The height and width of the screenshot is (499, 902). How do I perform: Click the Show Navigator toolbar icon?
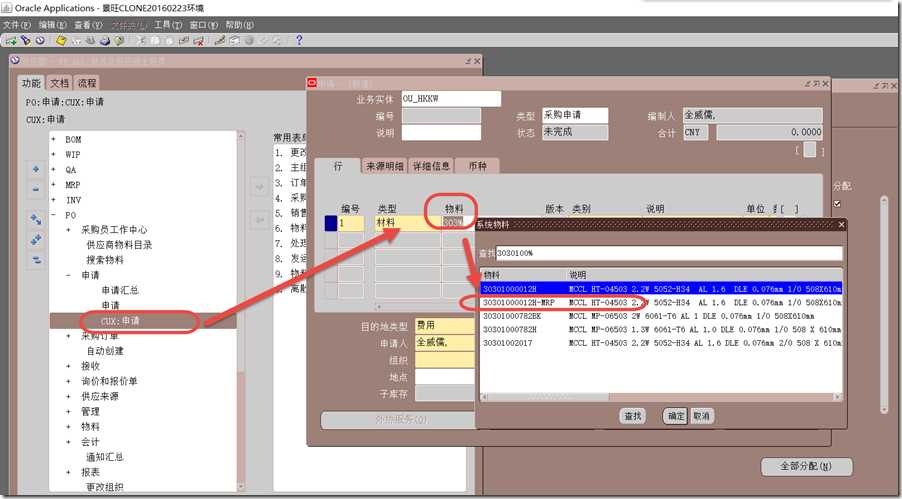point(40,40)
